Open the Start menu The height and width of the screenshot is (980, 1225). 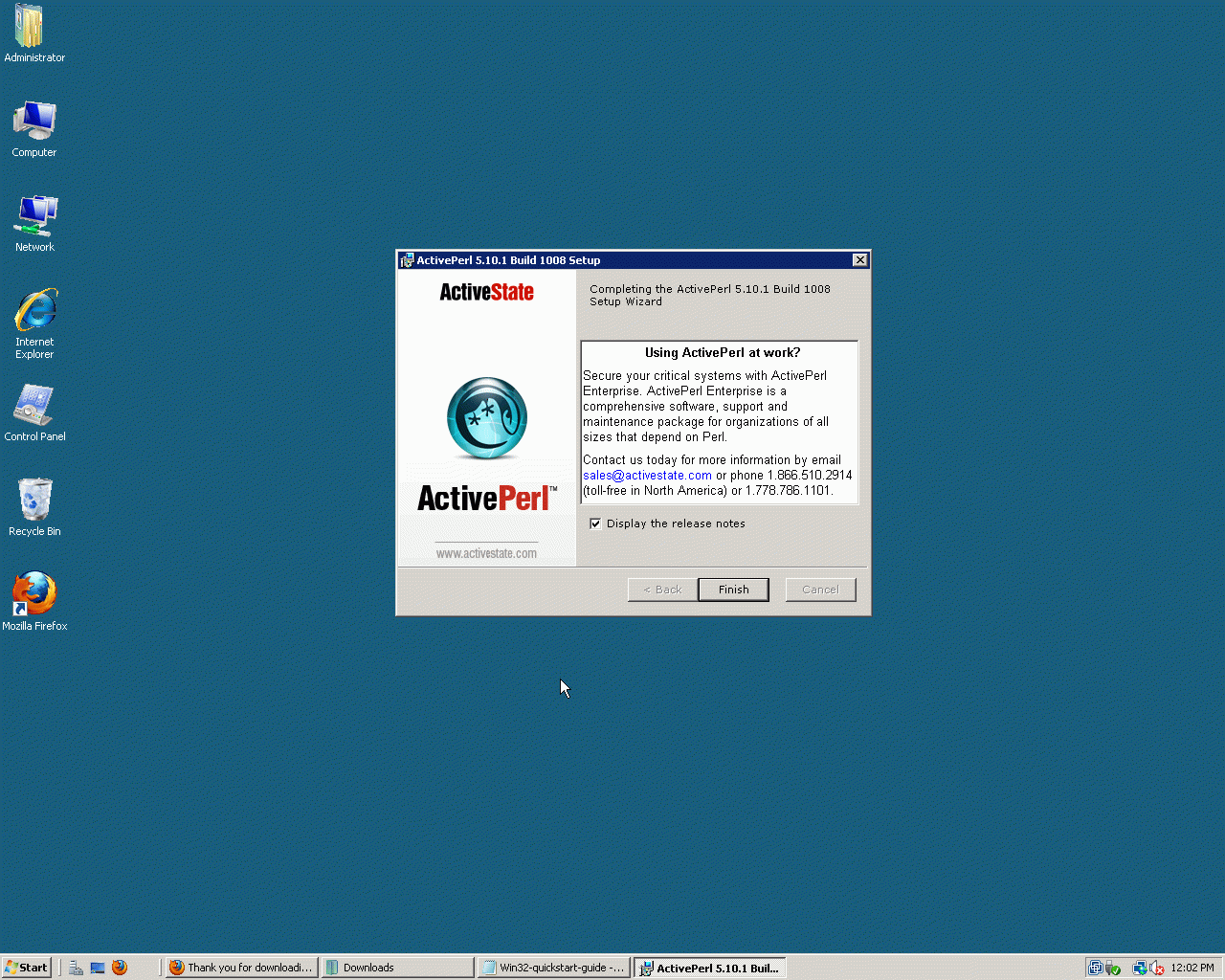click(26, 968)
